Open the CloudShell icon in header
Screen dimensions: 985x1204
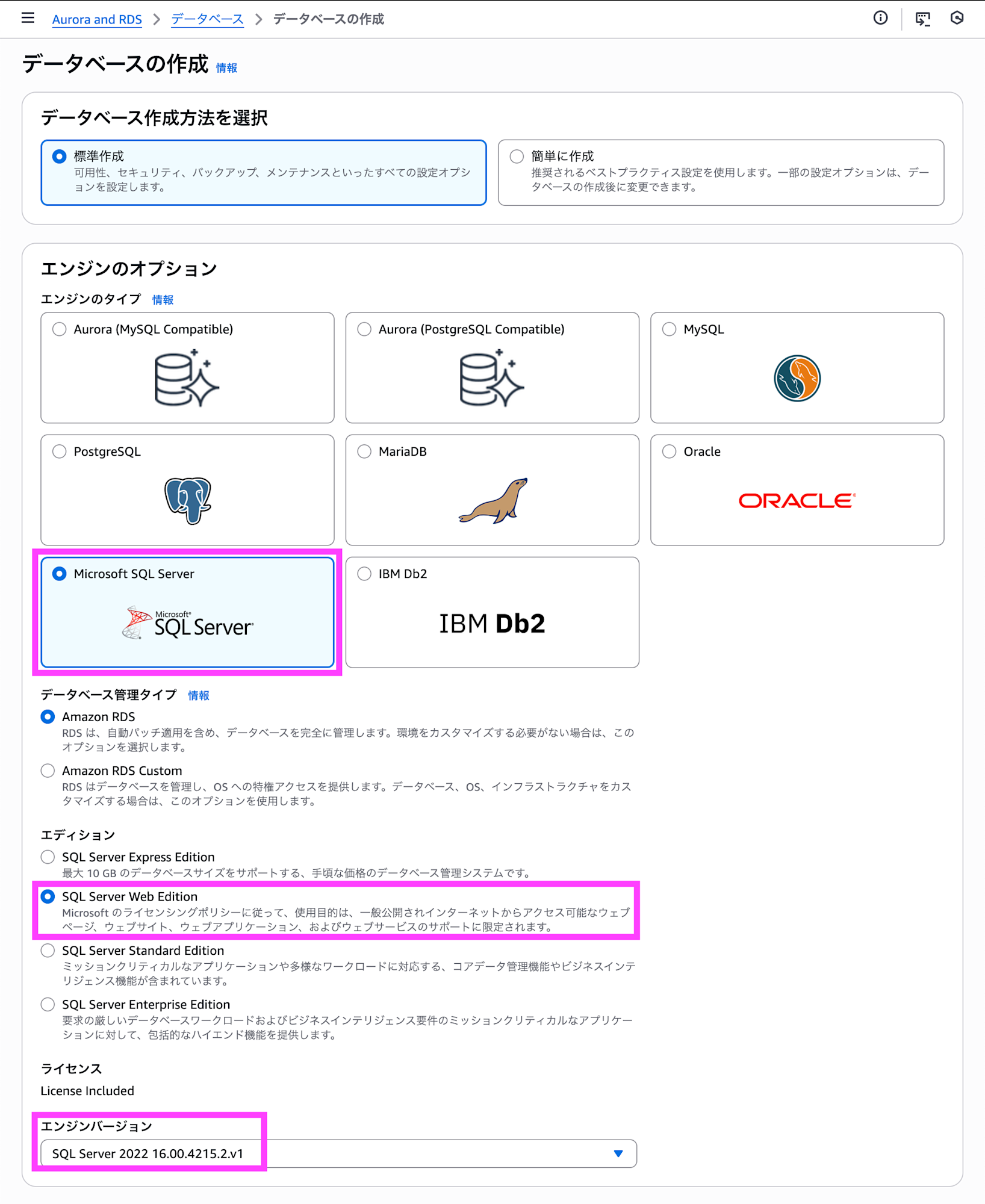click(x=922, y=19)
